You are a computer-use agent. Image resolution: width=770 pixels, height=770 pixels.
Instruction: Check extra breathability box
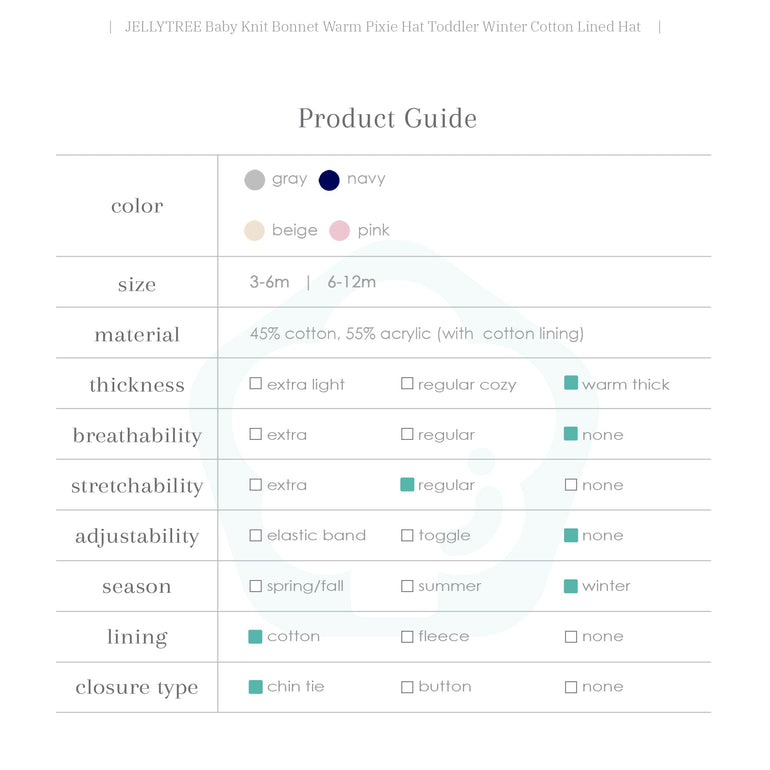[x=256, y=435]
